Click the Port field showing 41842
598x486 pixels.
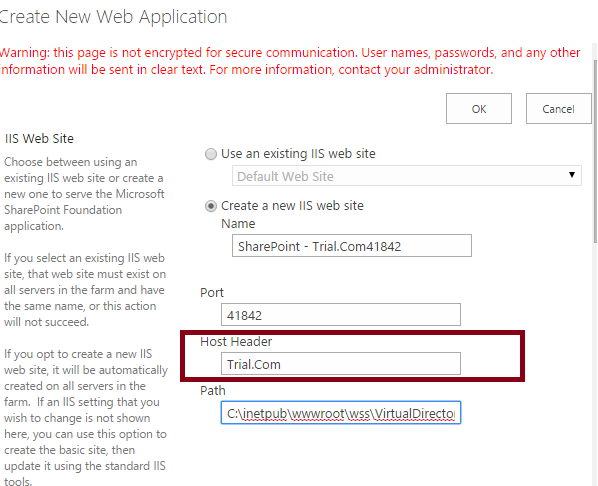pos(341,315)
